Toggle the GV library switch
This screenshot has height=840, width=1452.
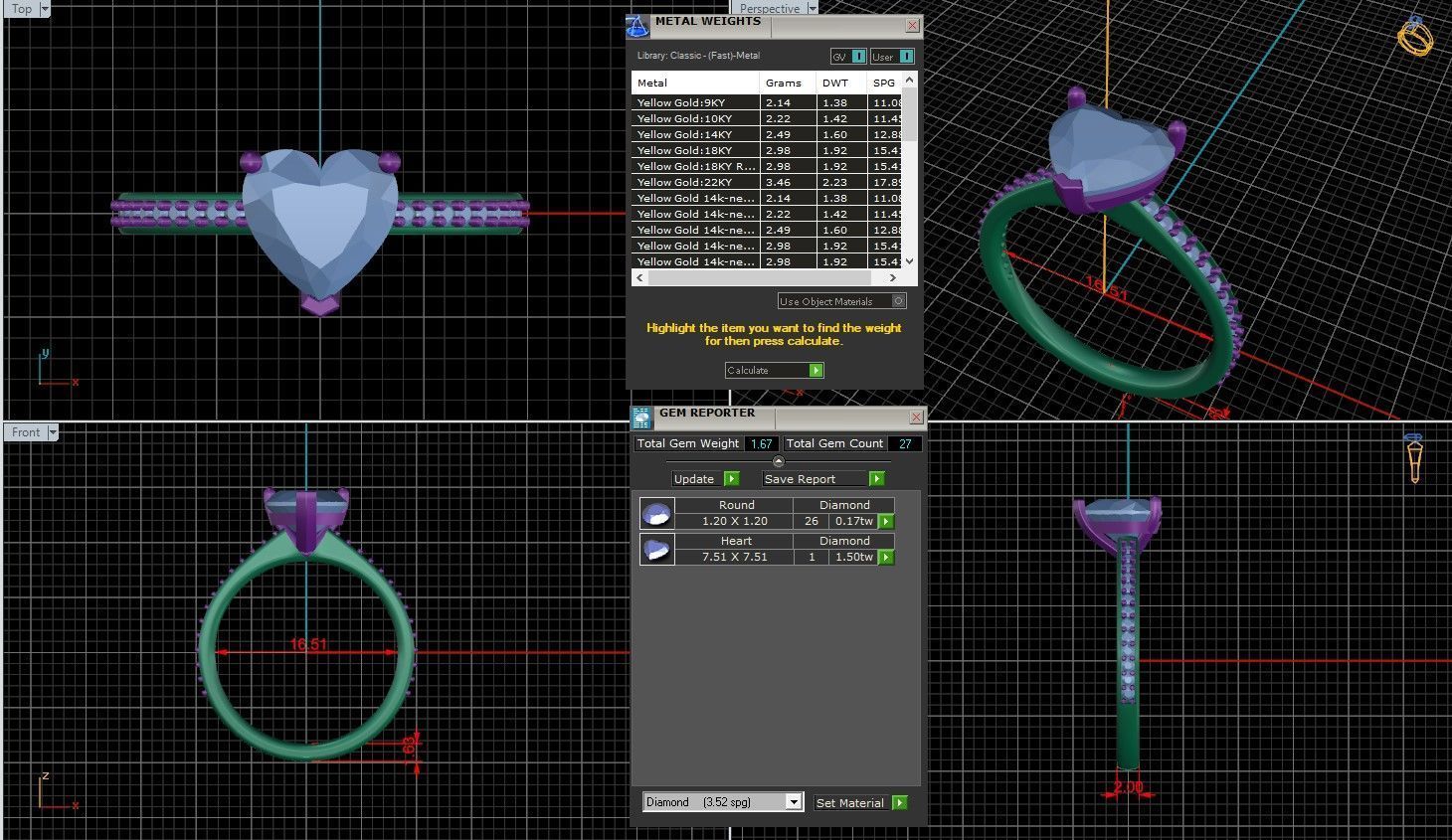point(849,57)
